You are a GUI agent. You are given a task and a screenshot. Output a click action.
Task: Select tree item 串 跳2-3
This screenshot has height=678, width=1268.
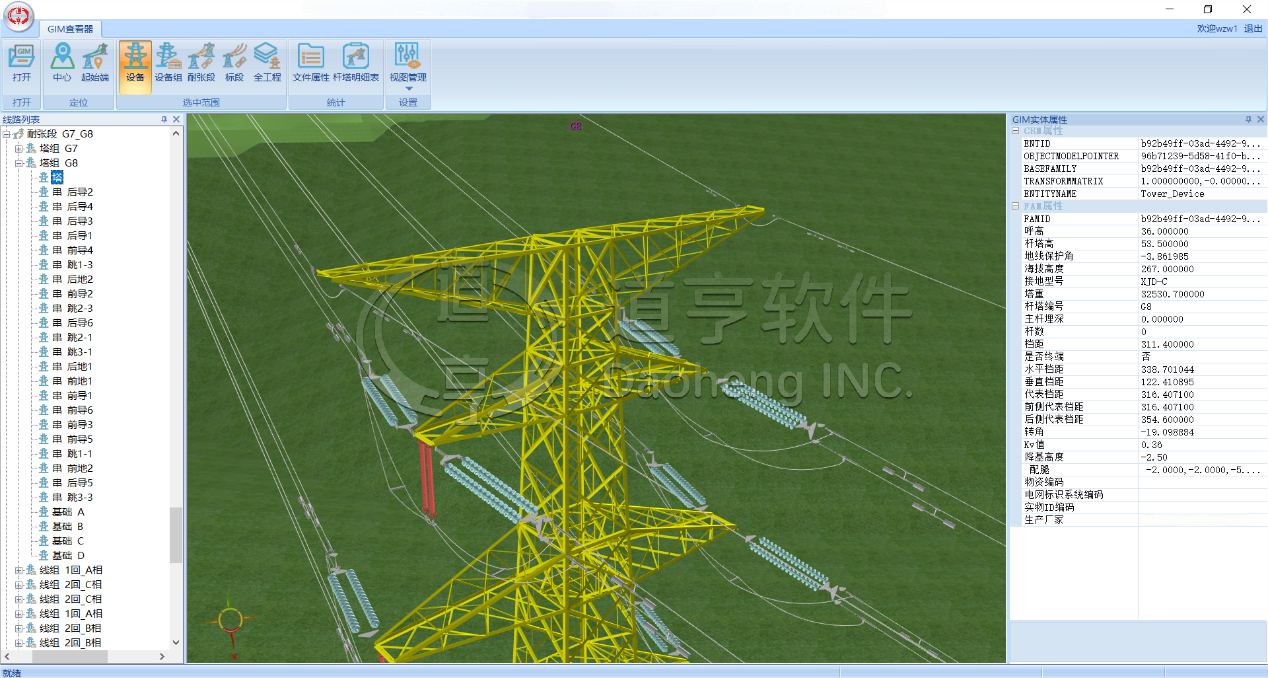pyautogui.click(x=72, y=308)
